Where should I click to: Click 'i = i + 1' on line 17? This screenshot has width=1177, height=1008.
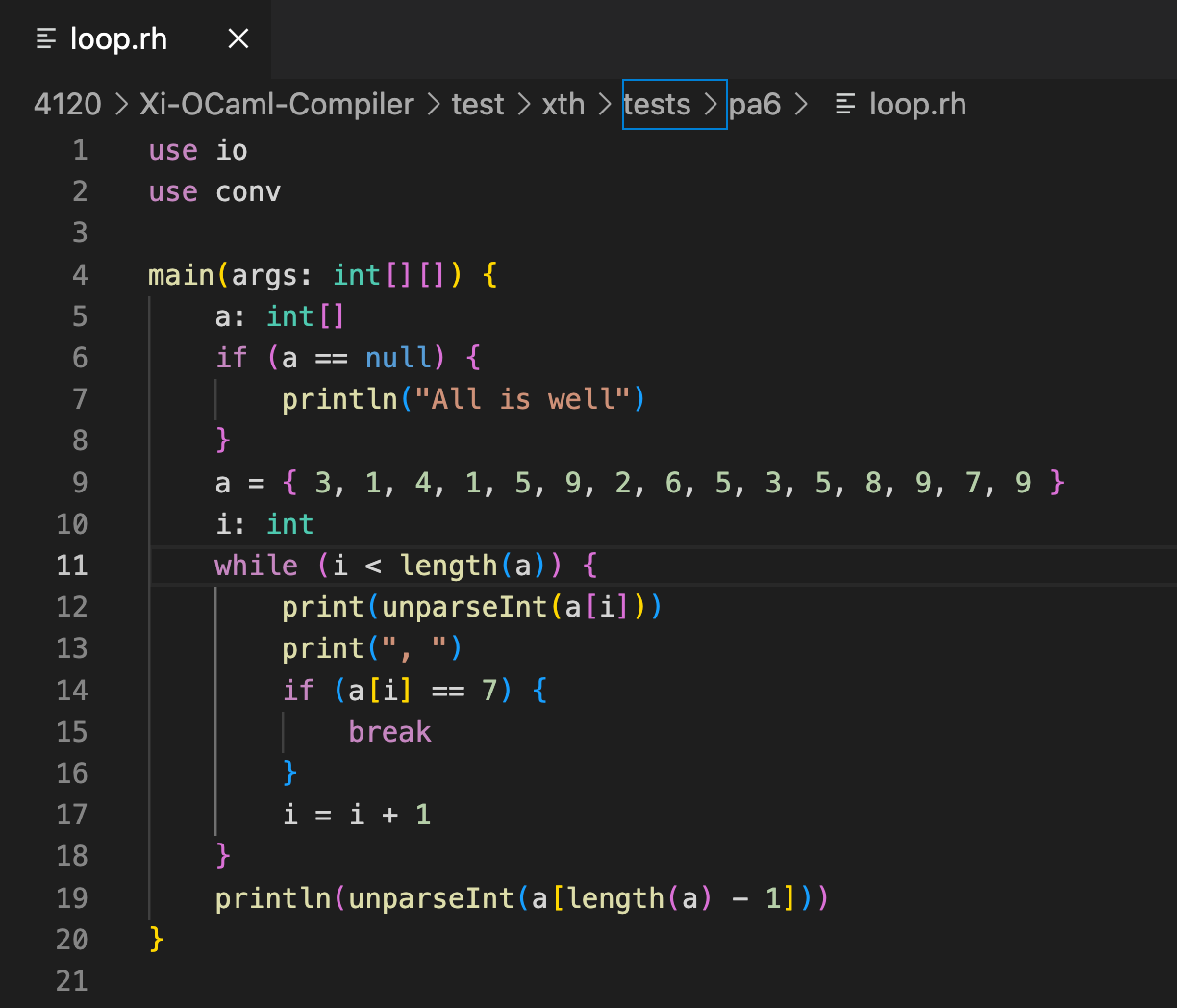point(356,815)
